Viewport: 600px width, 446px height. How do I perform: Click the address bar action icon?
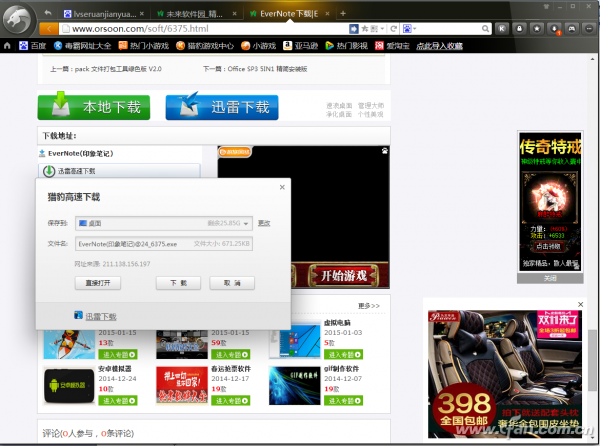click(x=354, y=29)
